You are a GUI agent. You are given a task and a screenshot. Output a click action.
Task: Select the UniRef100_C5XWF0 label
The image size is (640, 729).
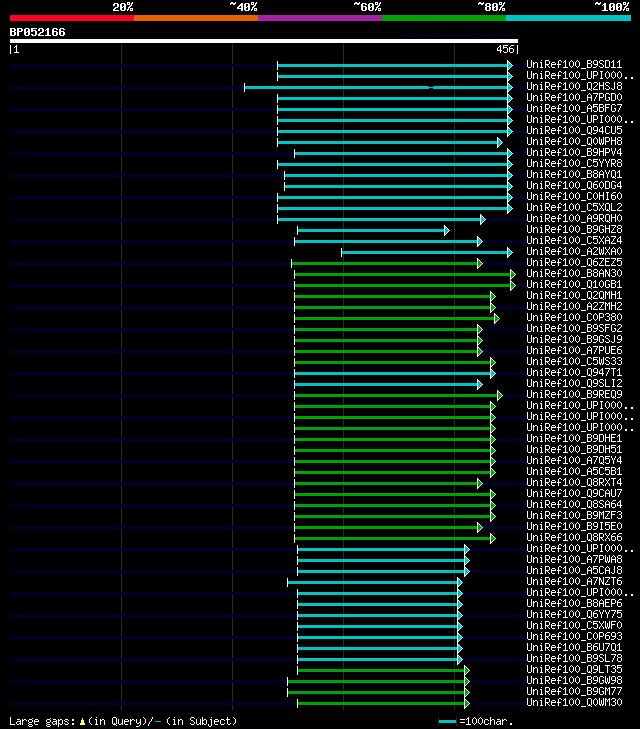574,625
